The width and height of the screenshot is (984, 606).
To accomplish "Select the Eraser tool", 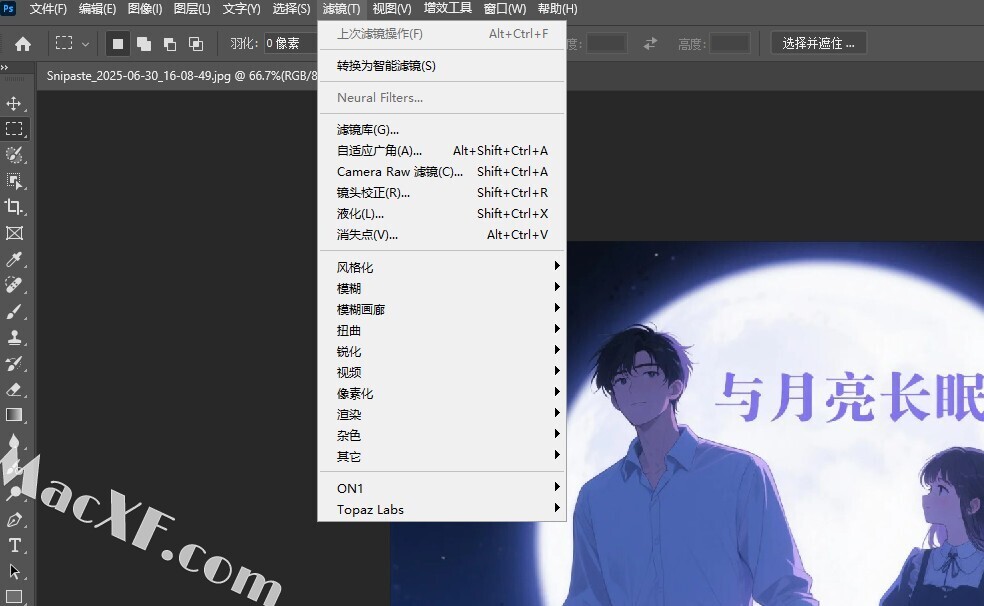I will [x=14, y=390].
